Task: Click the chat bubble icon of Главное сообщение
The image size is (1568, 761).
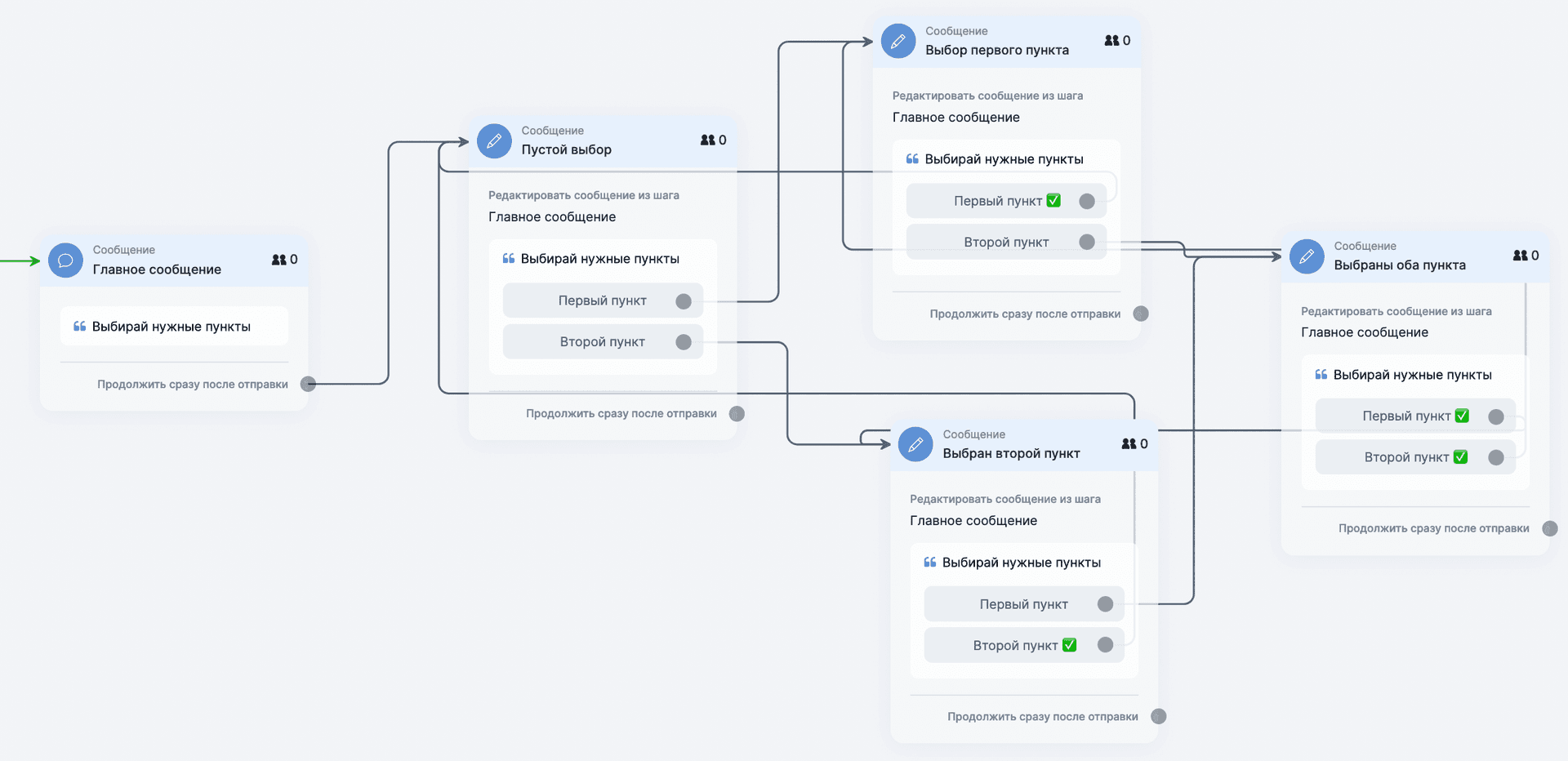Action: pos(65,260)
